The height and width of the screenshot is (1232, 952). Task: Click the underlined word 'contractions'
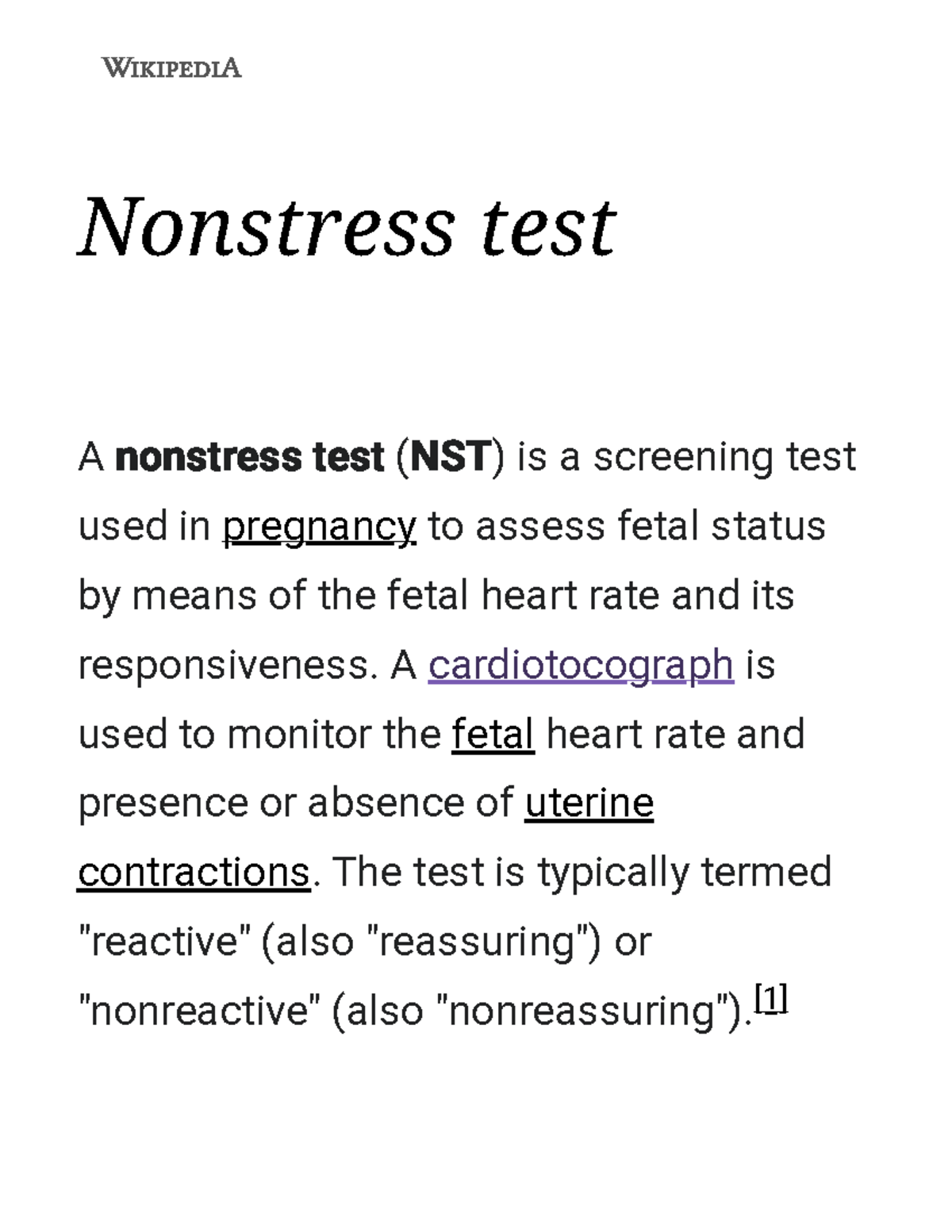coord(194,873)
